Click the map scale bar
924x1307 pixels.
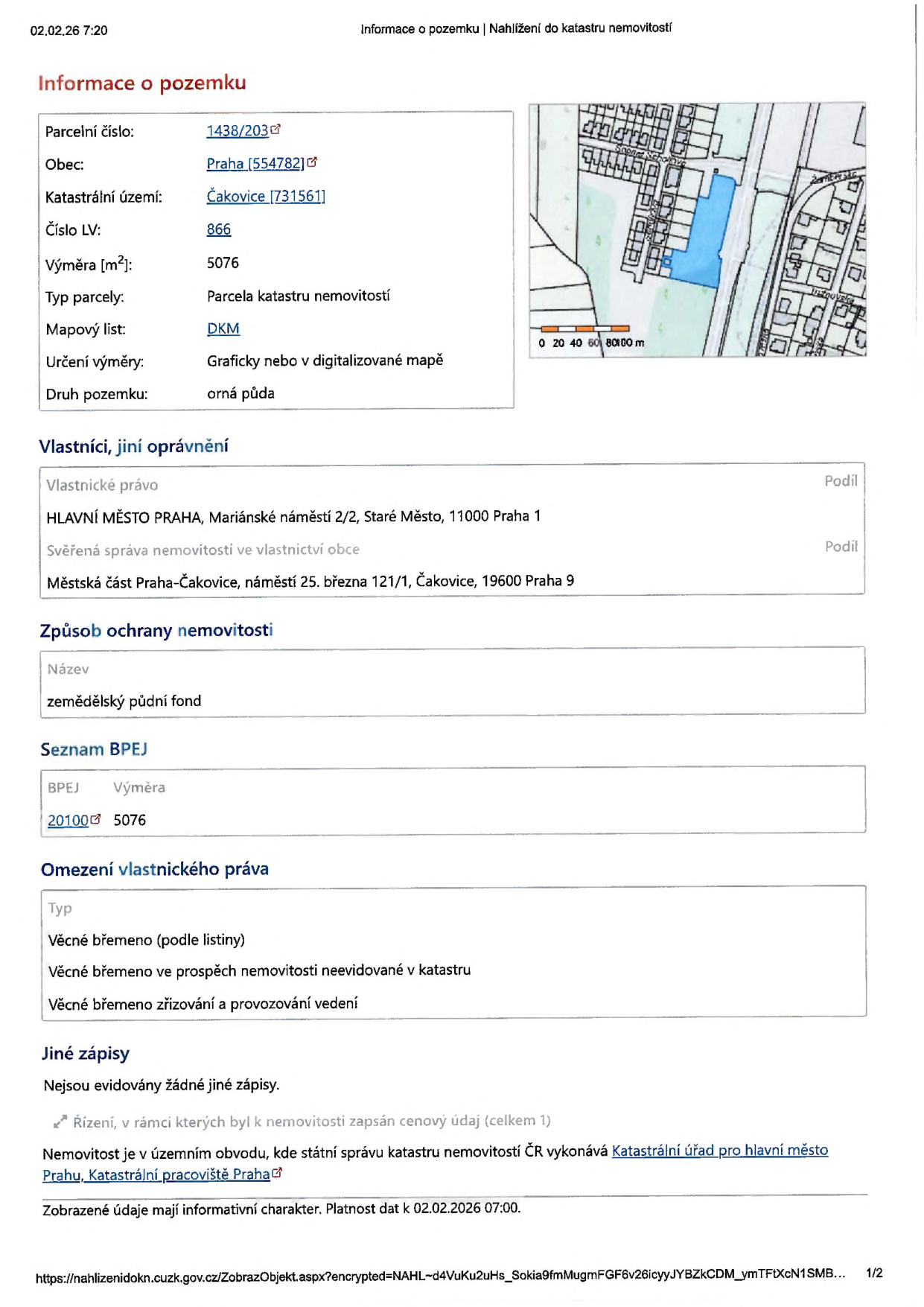pos(585,328)
